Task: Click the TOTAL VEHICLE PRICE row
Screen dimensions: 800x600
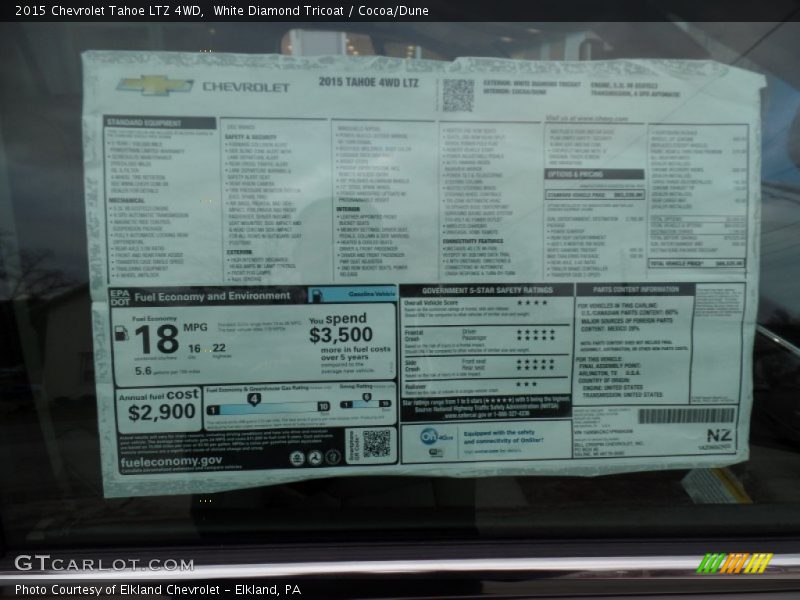Action: point(696,263)
